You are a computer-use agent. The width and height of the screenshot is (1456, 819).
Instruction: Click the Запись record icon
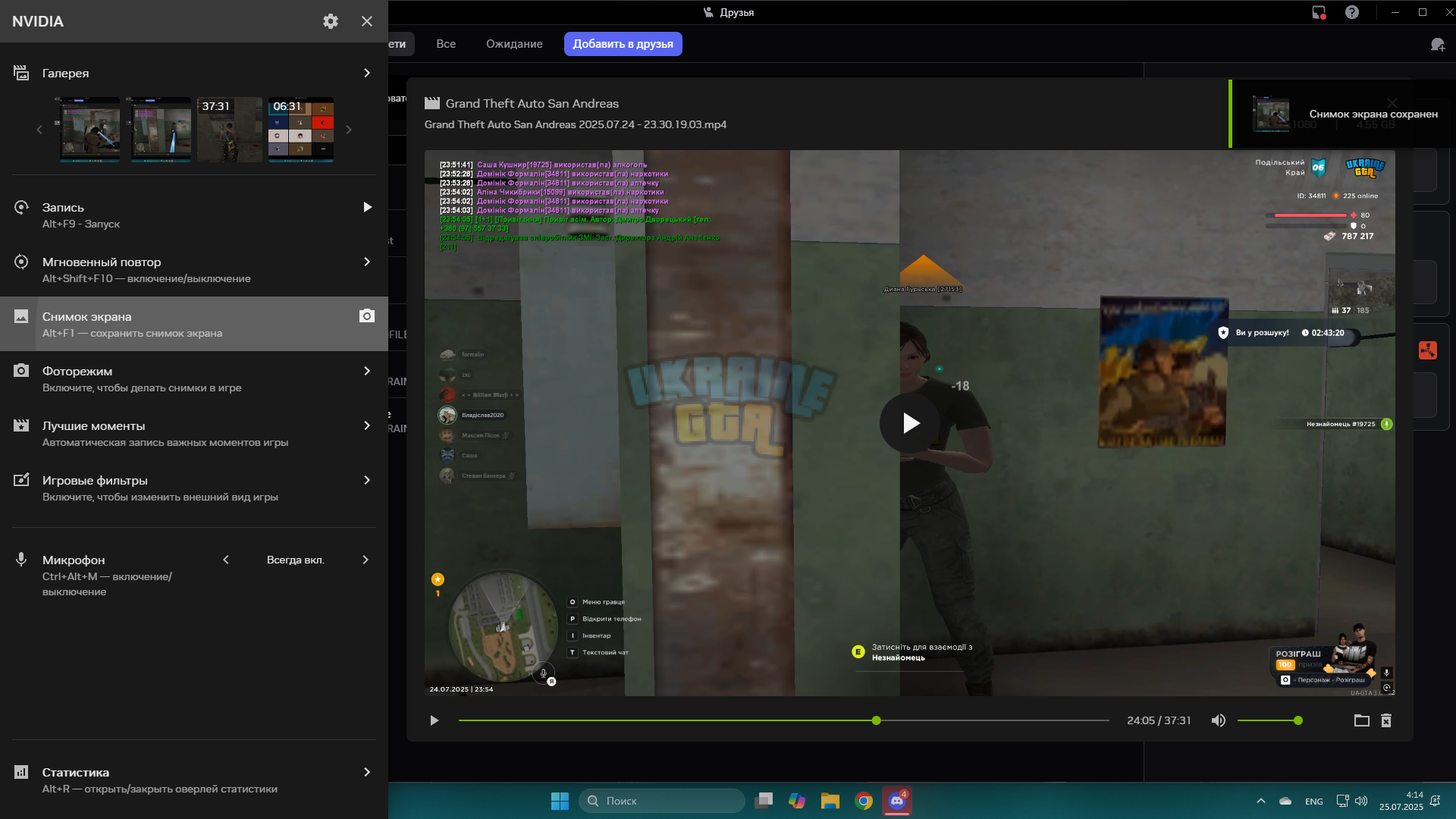(x=21, y=207)
